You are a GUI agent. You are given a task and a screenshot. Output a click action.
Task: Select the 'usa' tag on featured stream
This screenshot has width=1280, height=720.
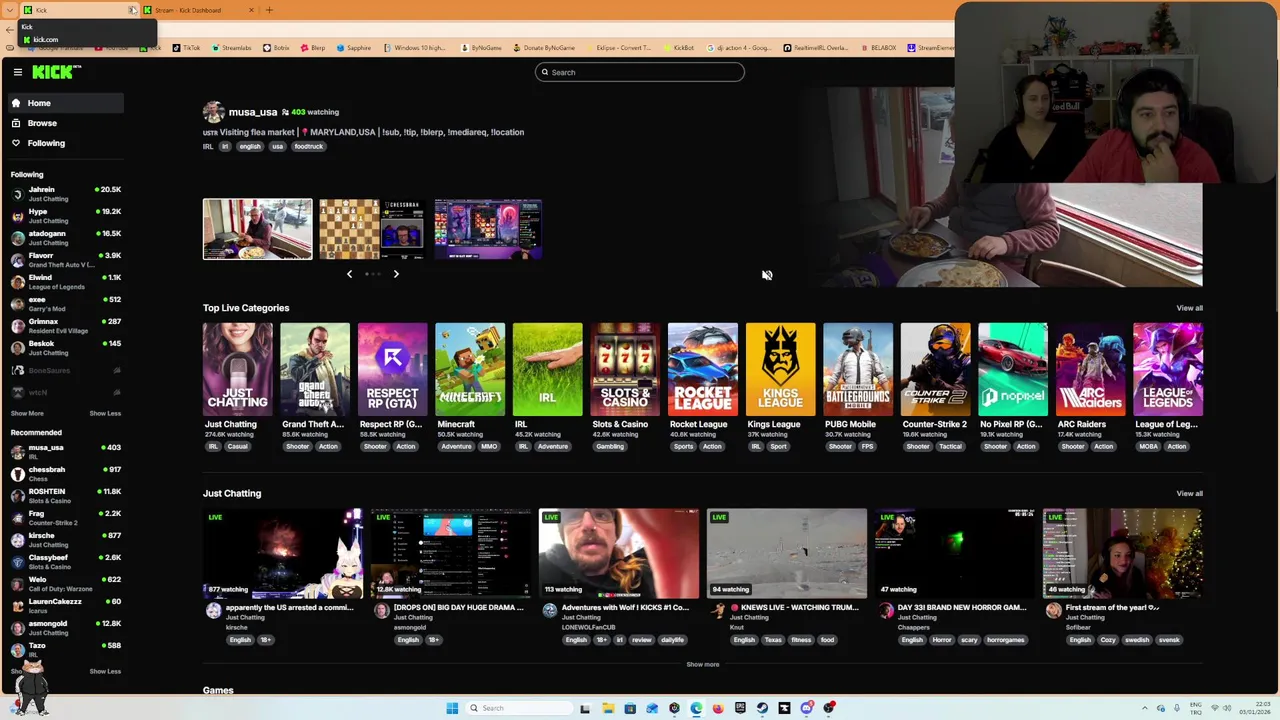[x=277, y=147]
